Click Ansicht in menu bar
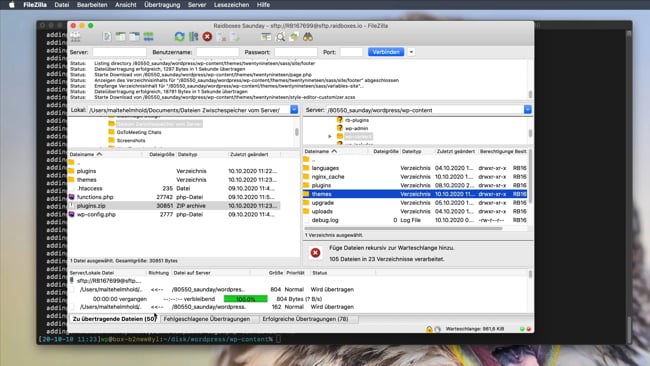650x366 pixels. [126, 5]
